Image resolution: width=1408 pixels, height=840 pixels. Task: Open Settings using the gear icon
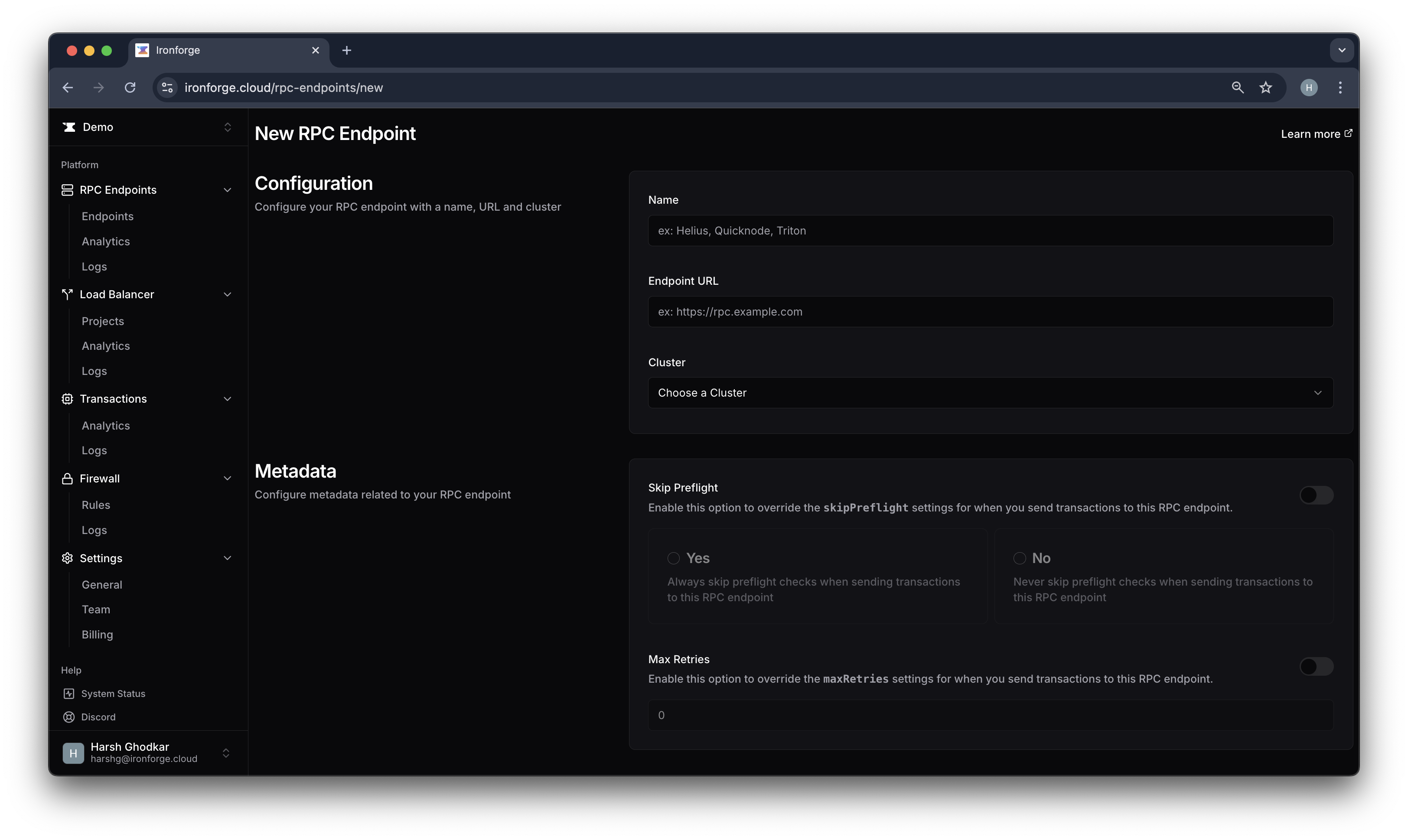(x=67, y=558)
